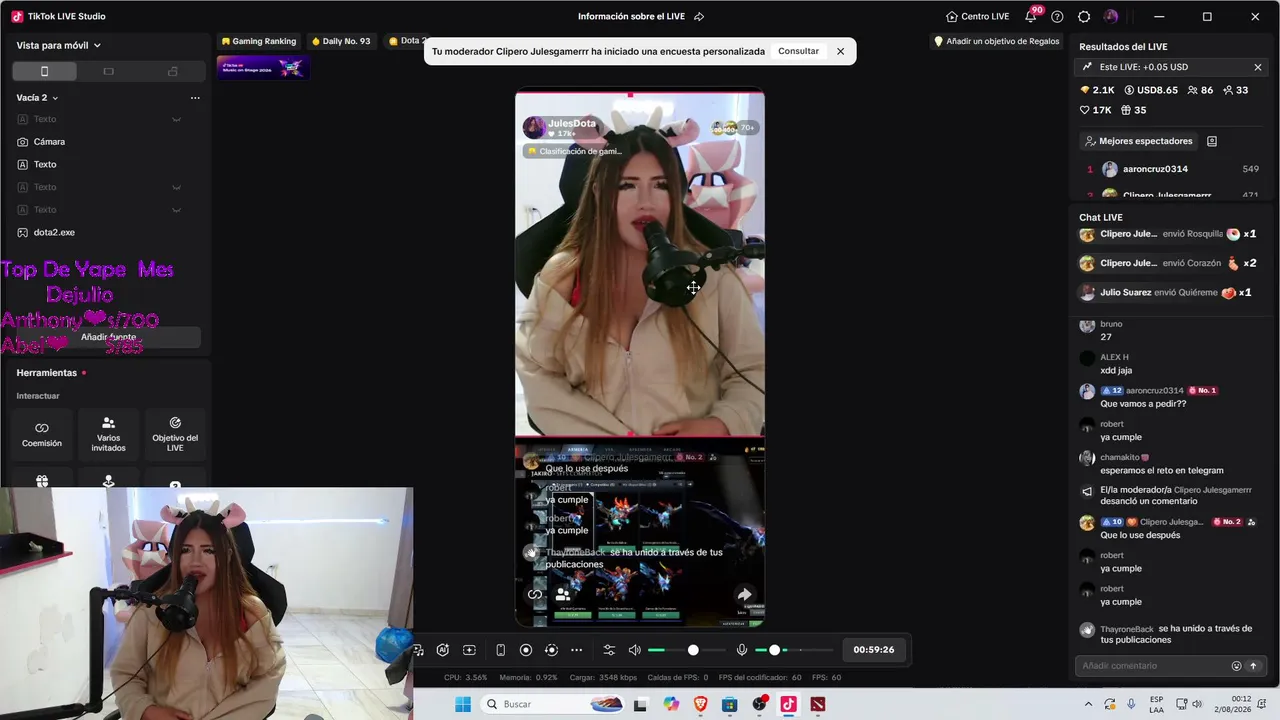Open the Windows Start menu
1280x720 pixels.
click(x=463, y=704)
